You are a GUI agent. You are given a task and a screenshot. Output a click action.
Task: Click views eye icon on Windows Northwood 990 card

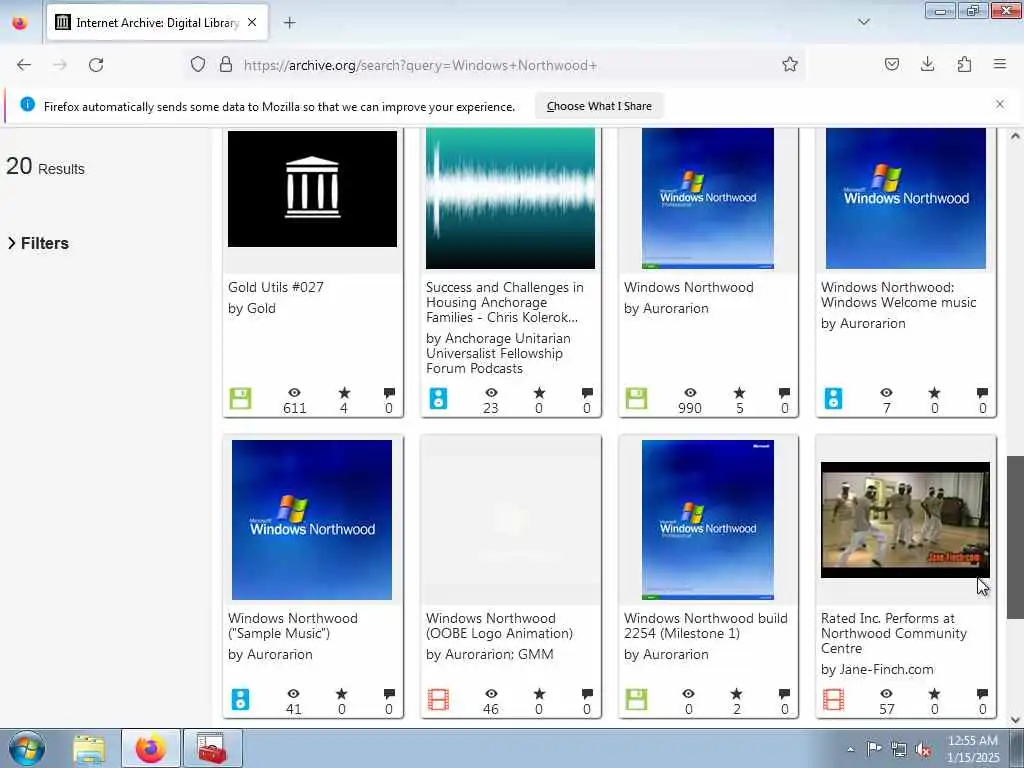690,392
